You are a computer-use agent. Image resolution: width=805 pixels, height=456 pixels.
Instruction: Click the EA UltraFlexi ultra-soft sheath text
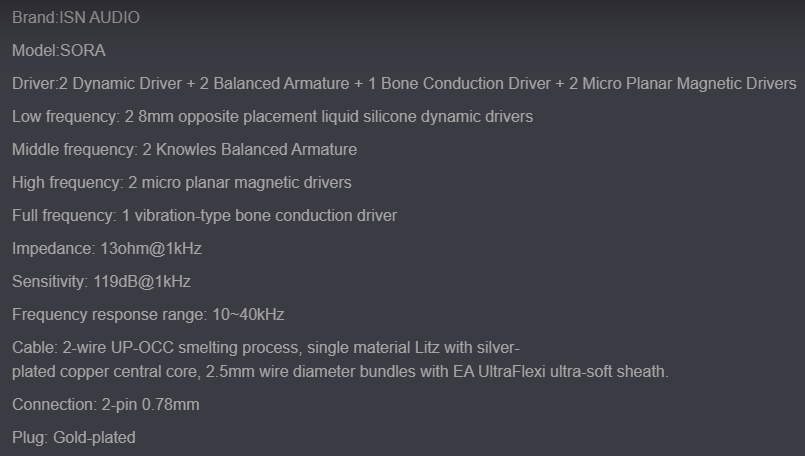pos(561,371)
